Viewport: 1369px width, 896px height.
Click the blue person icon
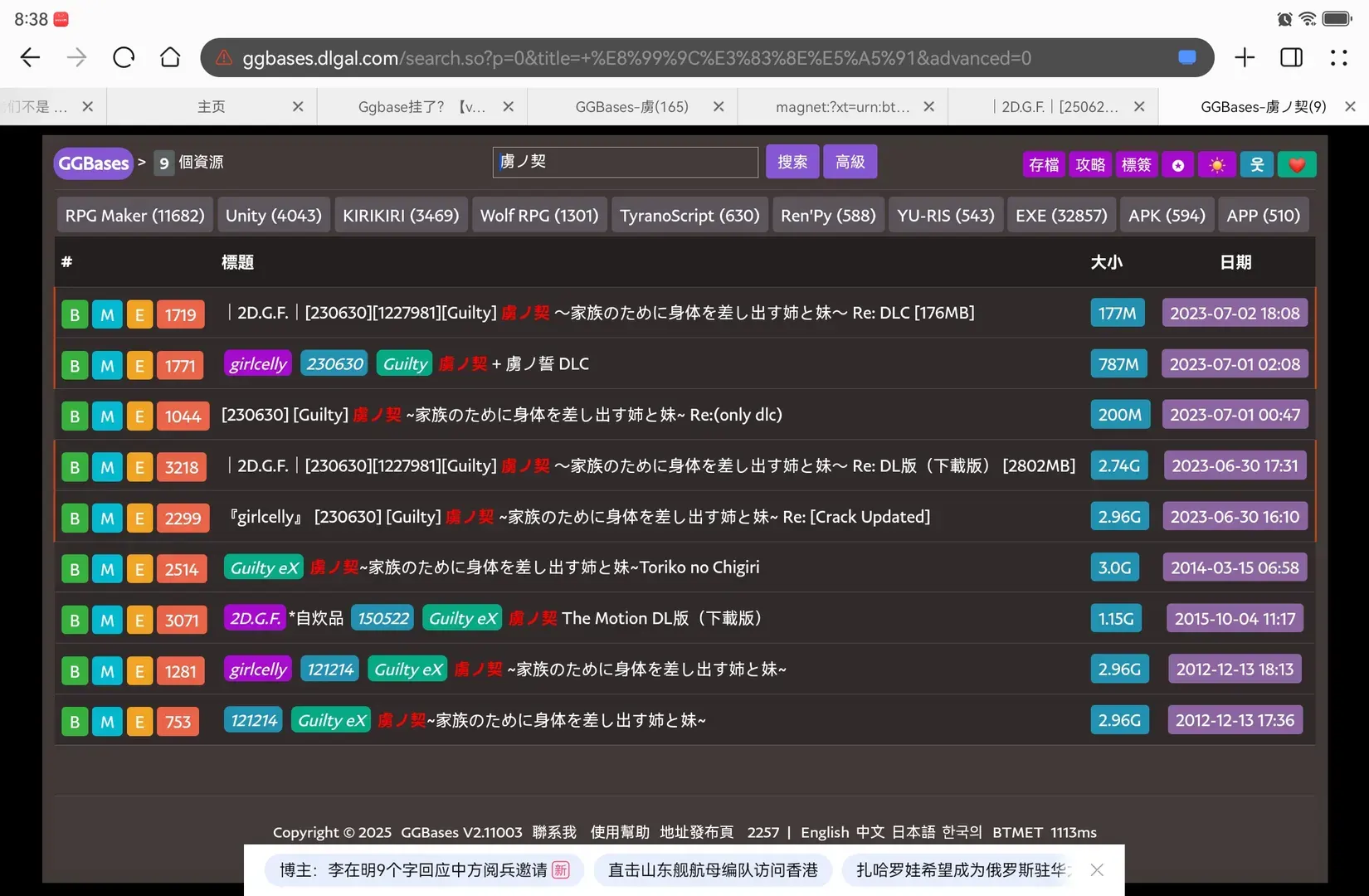(x=1257, y=165)
